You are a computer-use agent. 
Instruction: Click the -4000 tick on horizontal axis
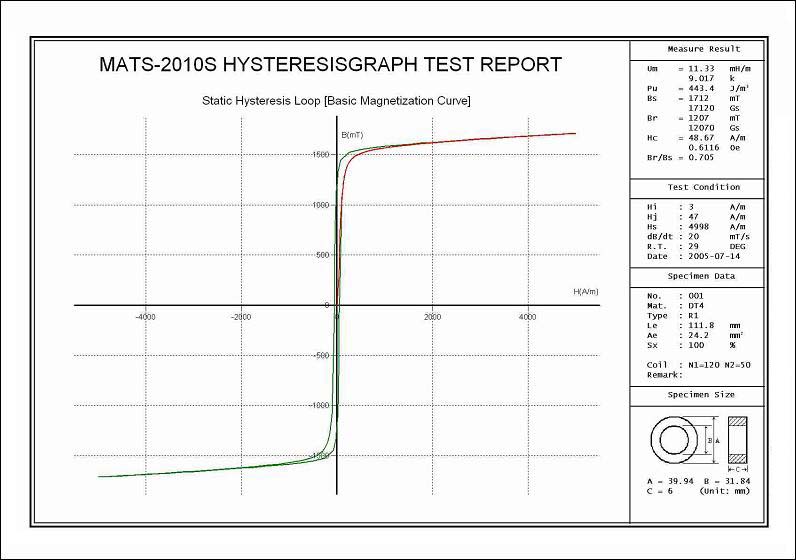pyautogui.click(x=145, y=317)
